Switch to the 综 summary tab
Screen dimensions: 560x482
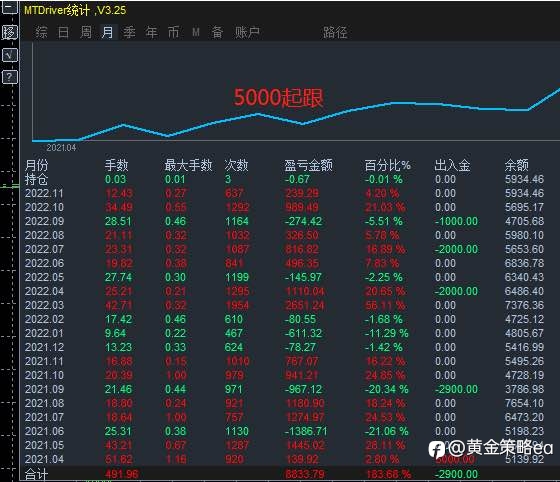click(x=41, y=32)
